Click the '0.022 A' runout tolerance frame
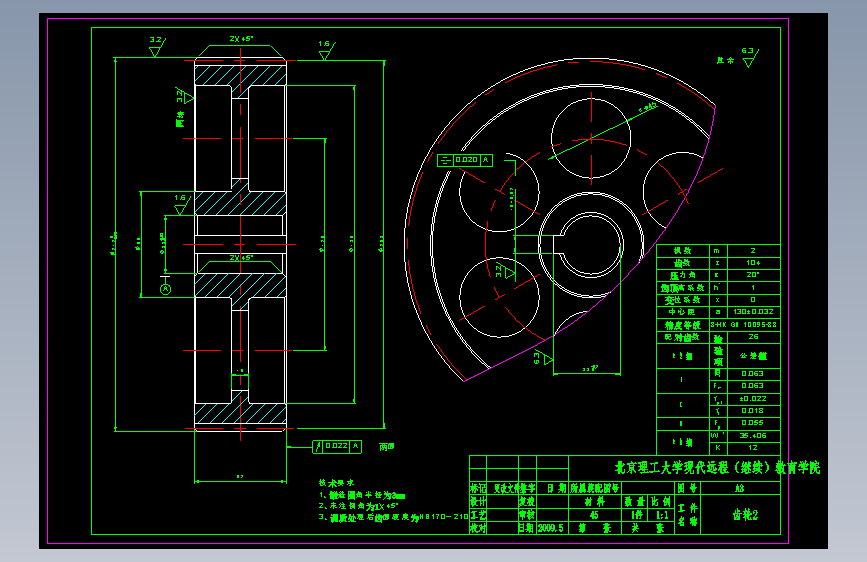The width and height of the screenshot is (867, 562). [x=337, y=446]
